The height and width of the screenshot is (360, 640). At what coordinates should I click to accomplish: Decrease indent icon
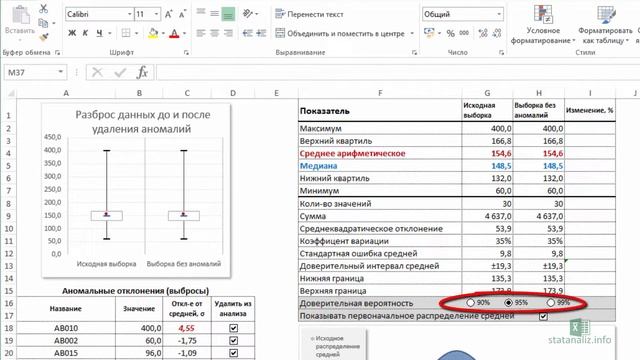(247, 33)
